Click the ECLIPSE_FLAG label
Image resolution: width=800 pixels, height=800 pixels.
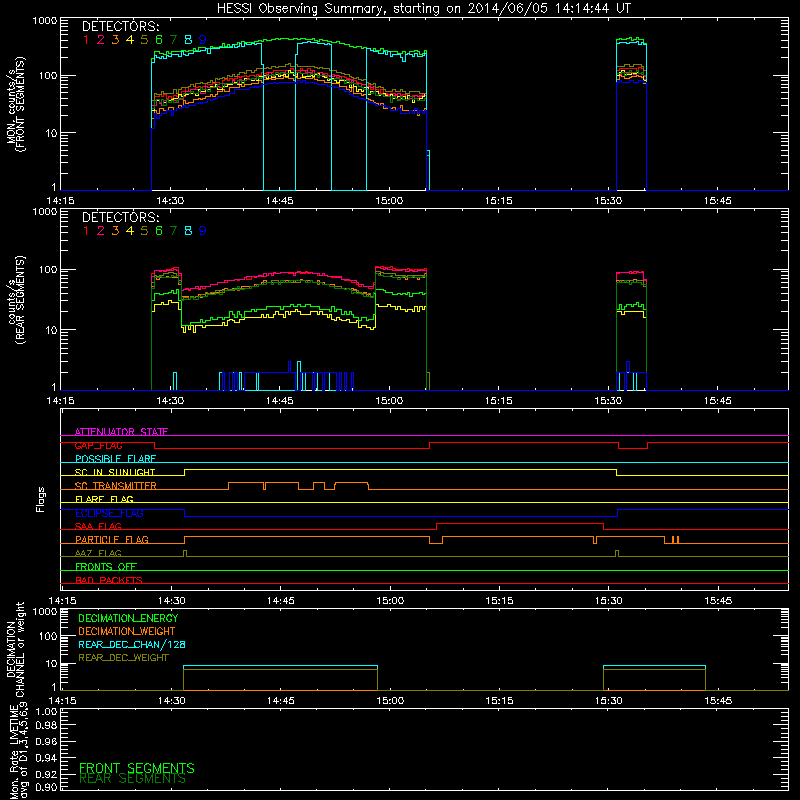[109, 513]
